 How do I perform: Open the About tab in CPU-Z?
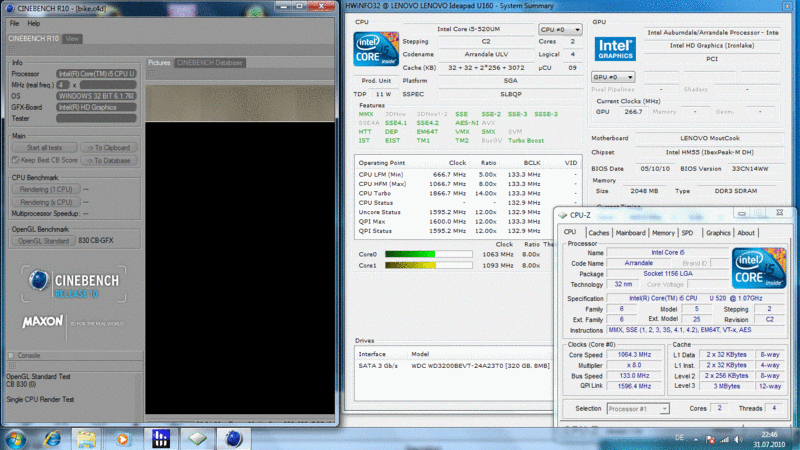click(x=746, y=233)
